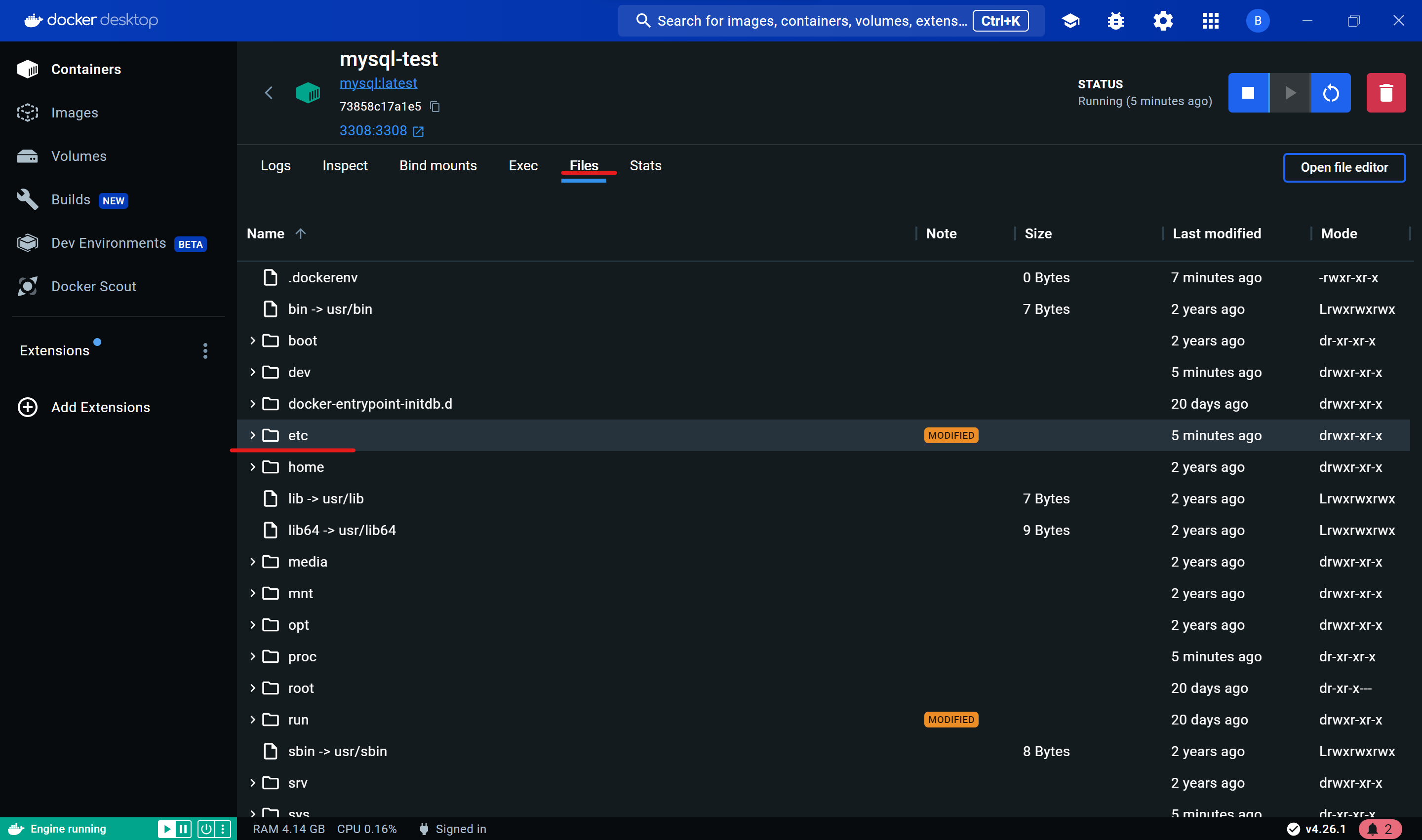
Task: Expand the run folder chevron
Action: click(253, 720)
